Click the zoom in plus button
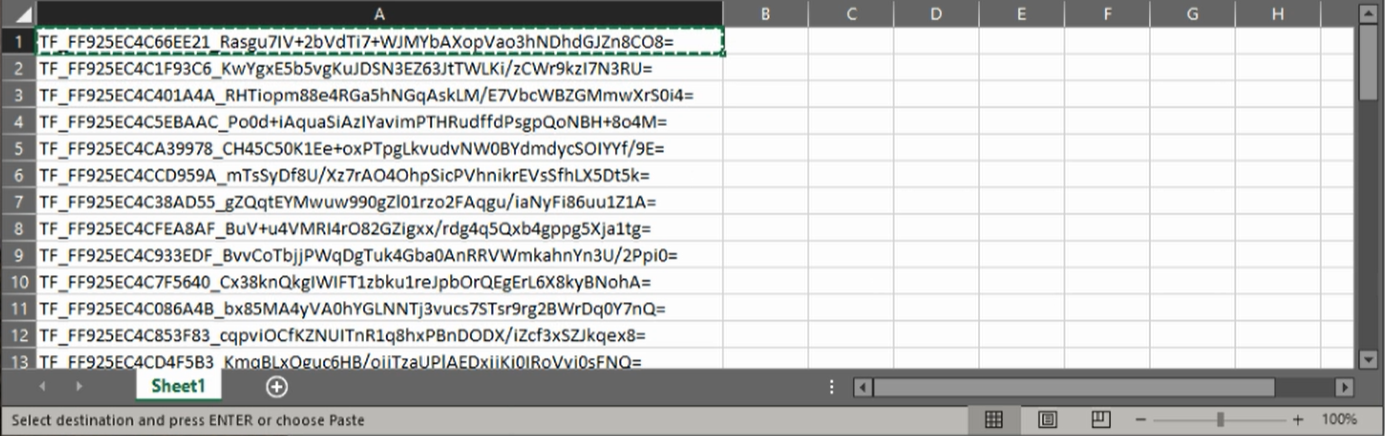The height and width of the screenshot is (436, 1385). pyautogui.click(x=1298, y=420)
